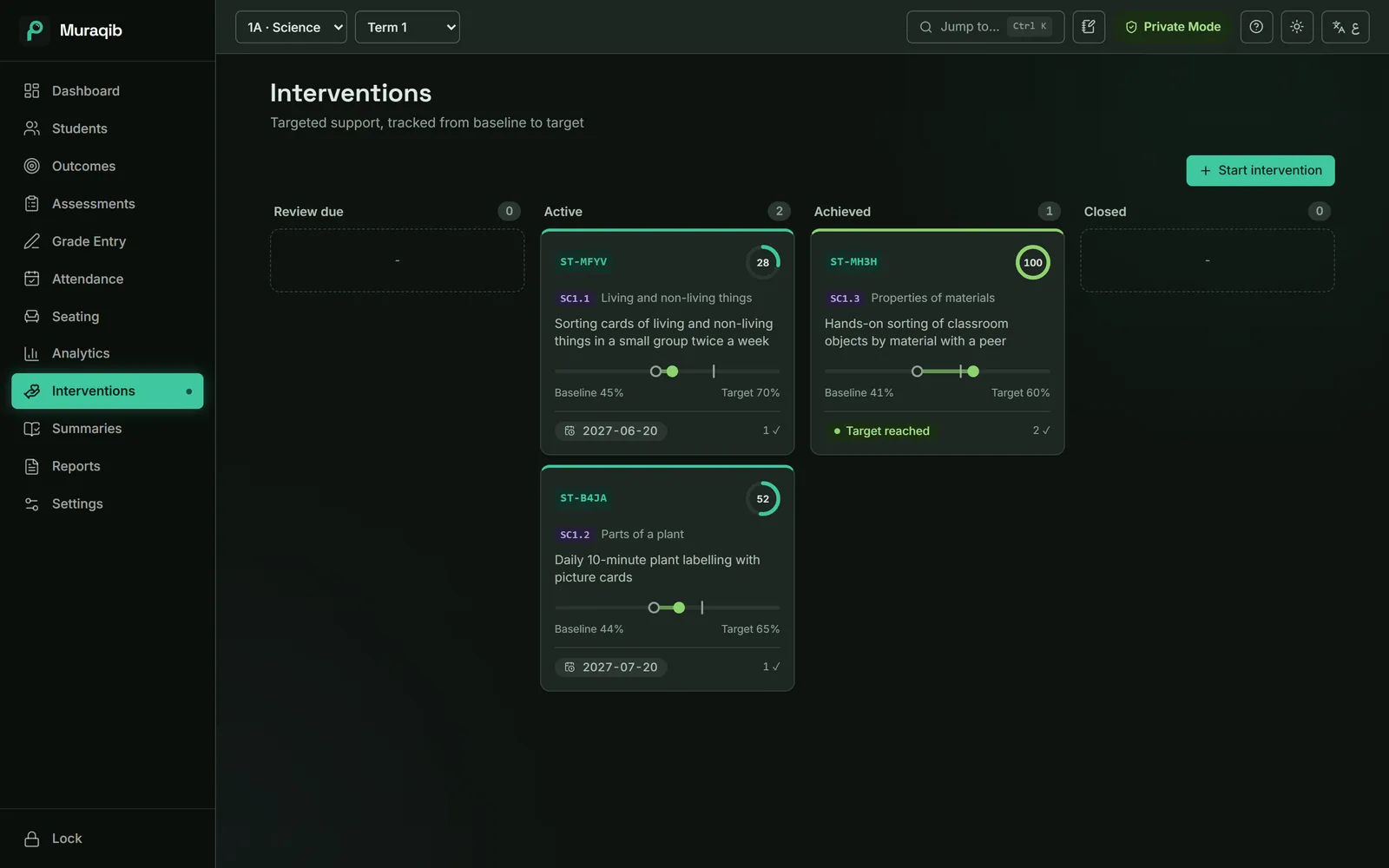The image size is (1389, 868).
Task: Click the 2027-07-20 review date chip
Action: pos(611,667)
